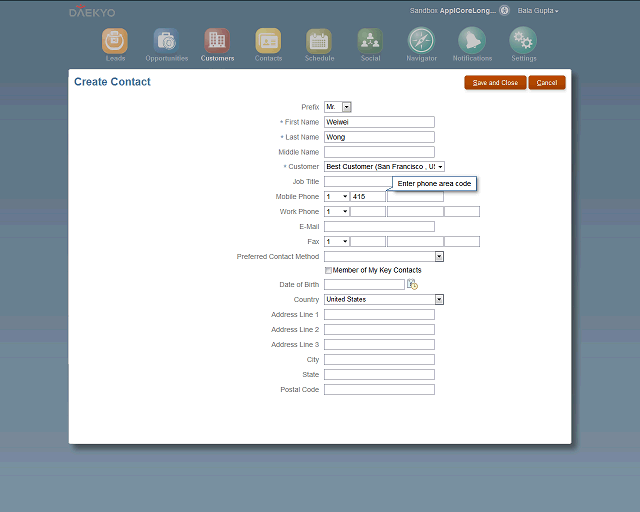640x512 pixels.
Task: Open the Bala Gupta user menu
Action: [x=538, y=11]
